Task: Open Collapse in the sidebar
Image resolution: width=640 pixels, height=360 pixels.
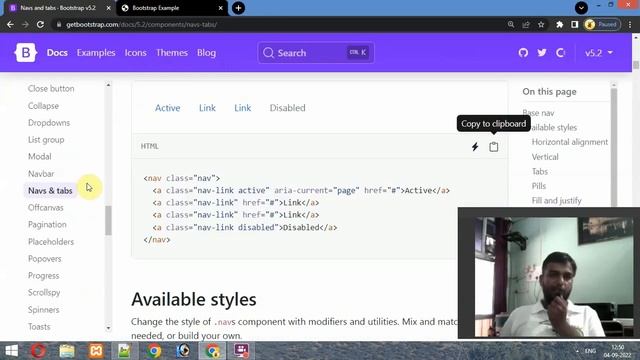Action: click(43, 106)
